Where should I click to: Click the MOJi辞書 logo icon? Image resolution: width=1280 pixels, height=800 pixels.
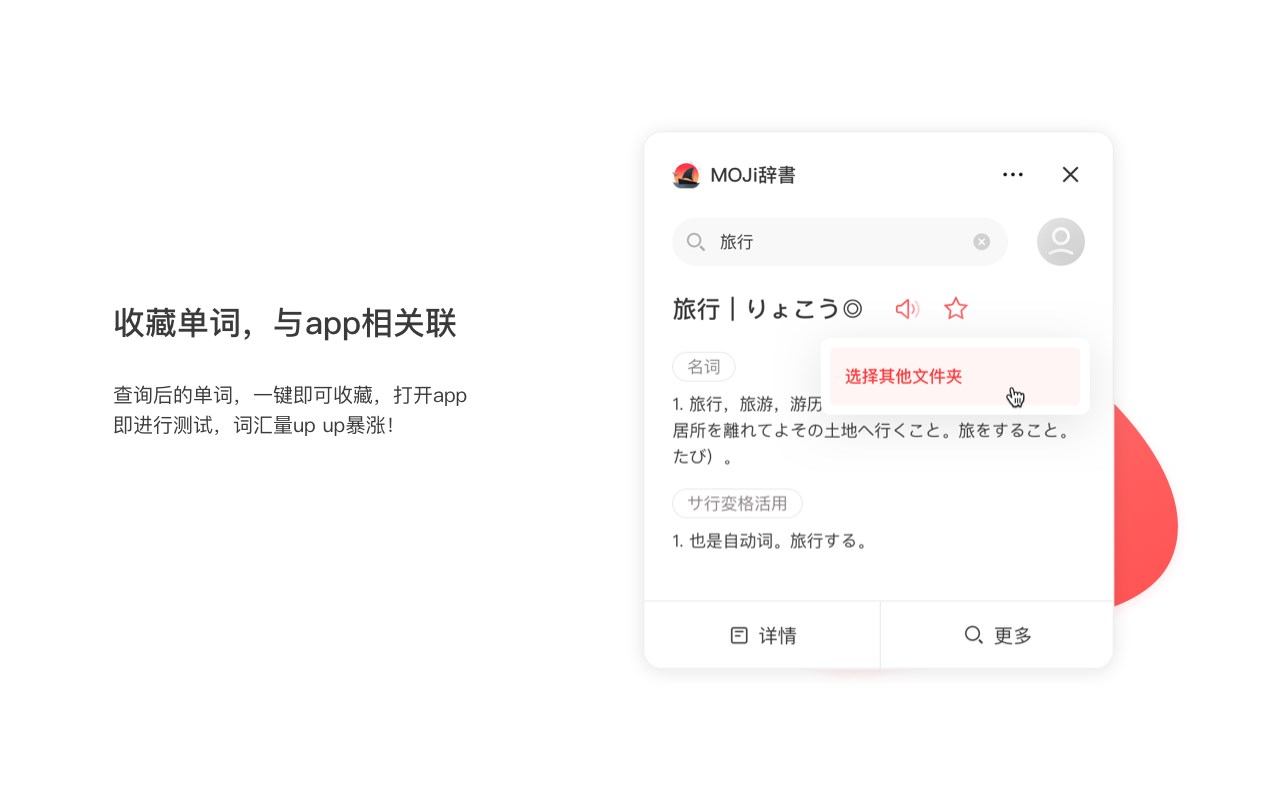pyautogui.click(x=686, y=175)
